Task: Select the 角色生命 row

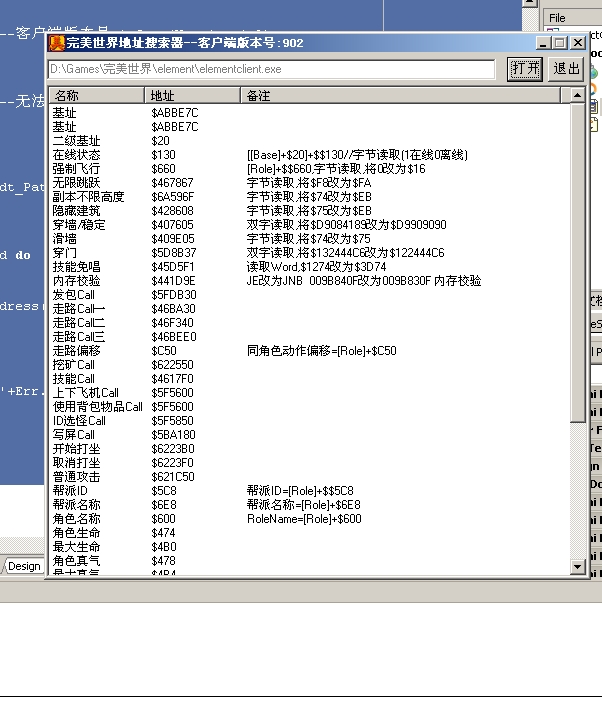Action: 309,533
